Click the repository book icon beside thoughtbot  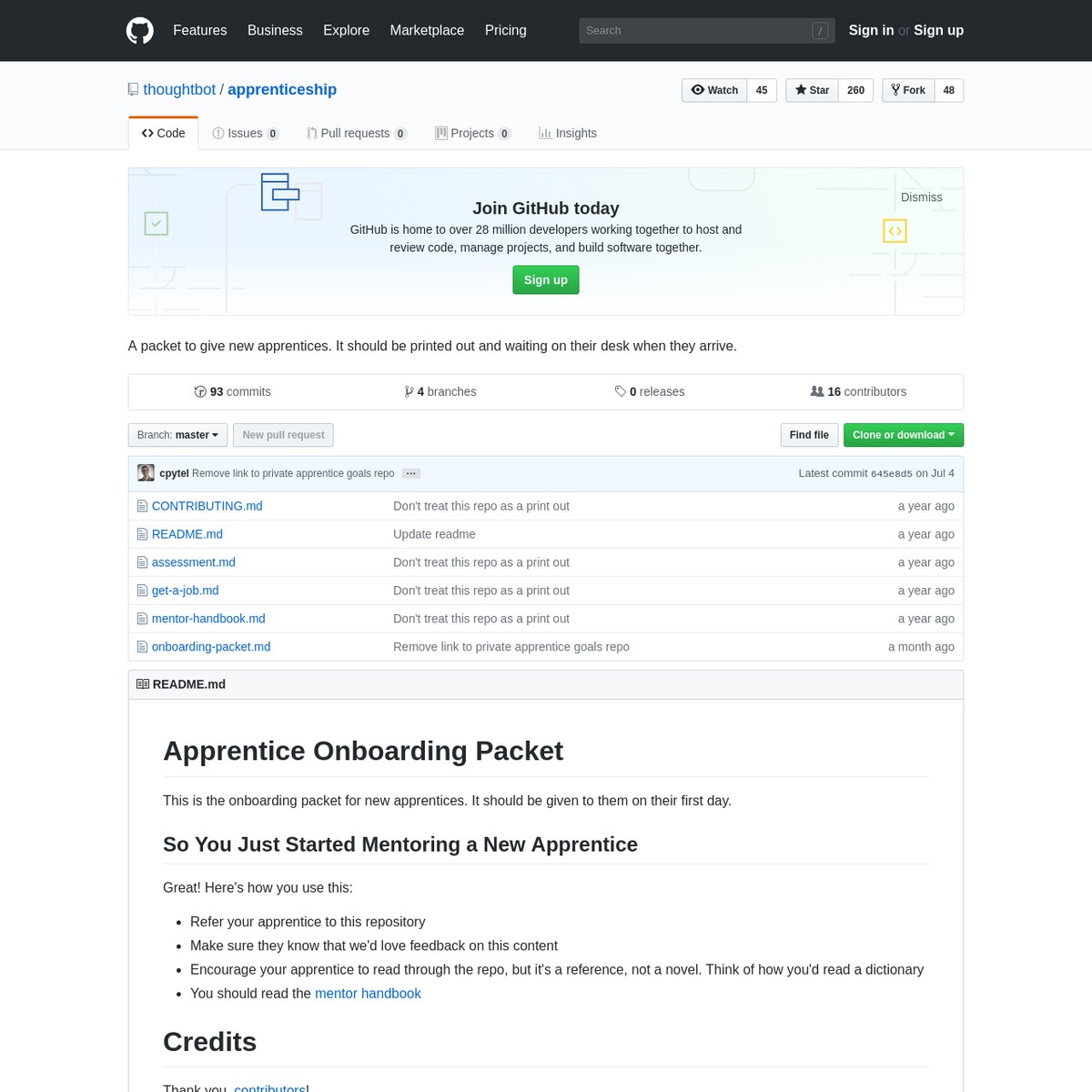(x=133, y=89)
